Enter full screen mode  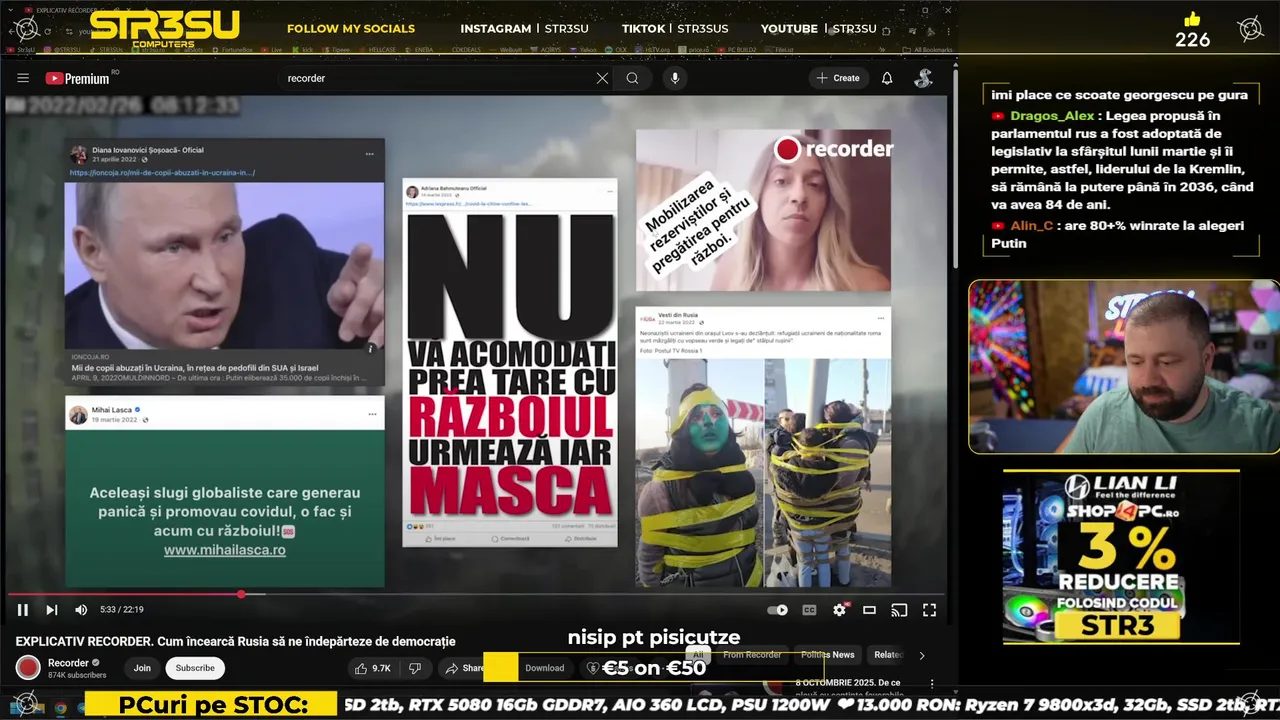pyautogui.click(x=929, y=610)
